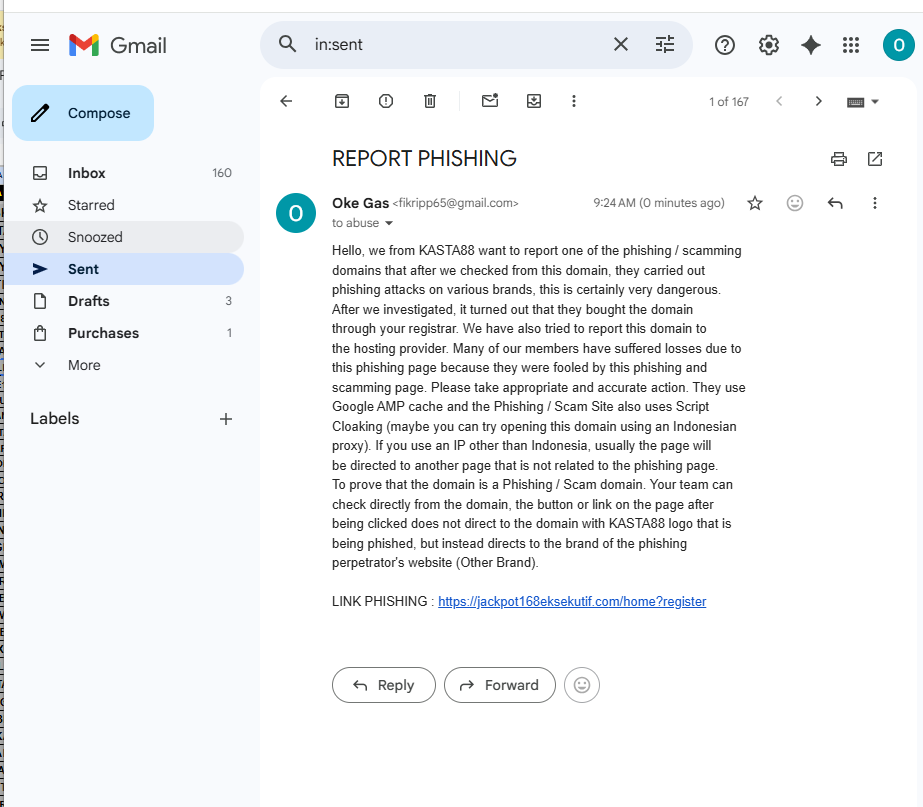
Task: Open the main menu hamburger icon
Action: 39,45
